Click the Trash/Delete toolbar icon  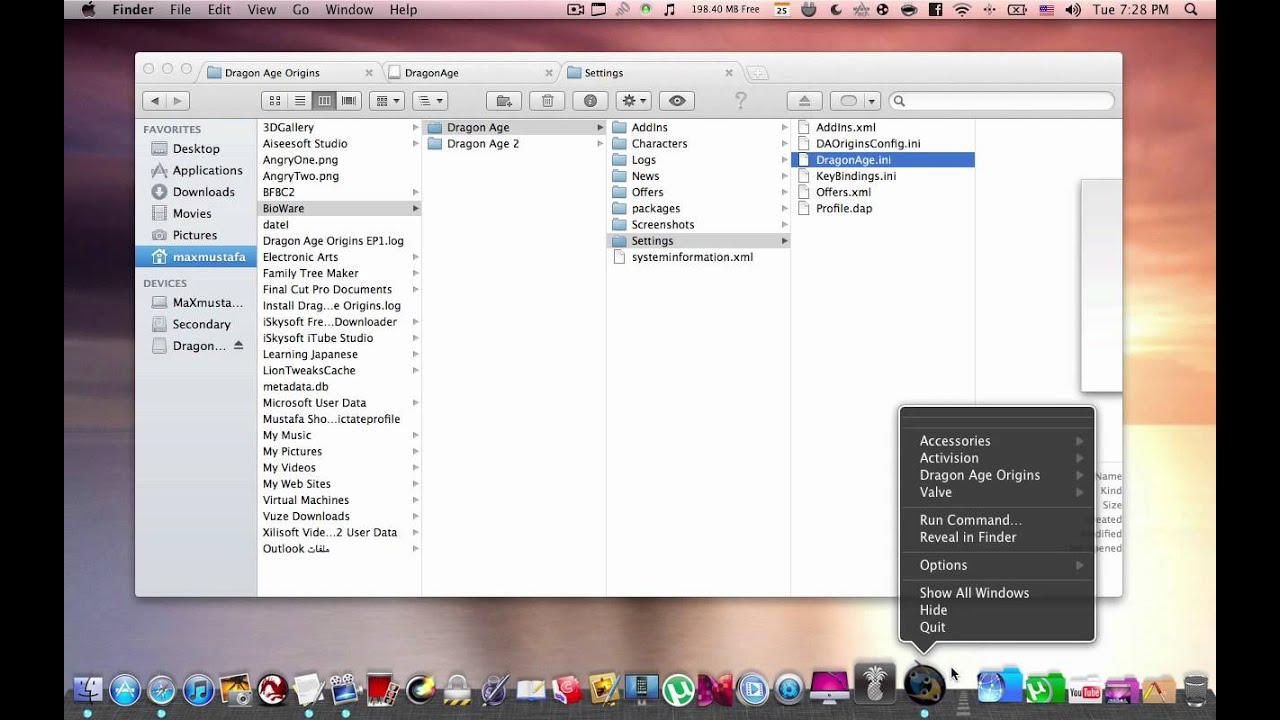pos(547,101)
